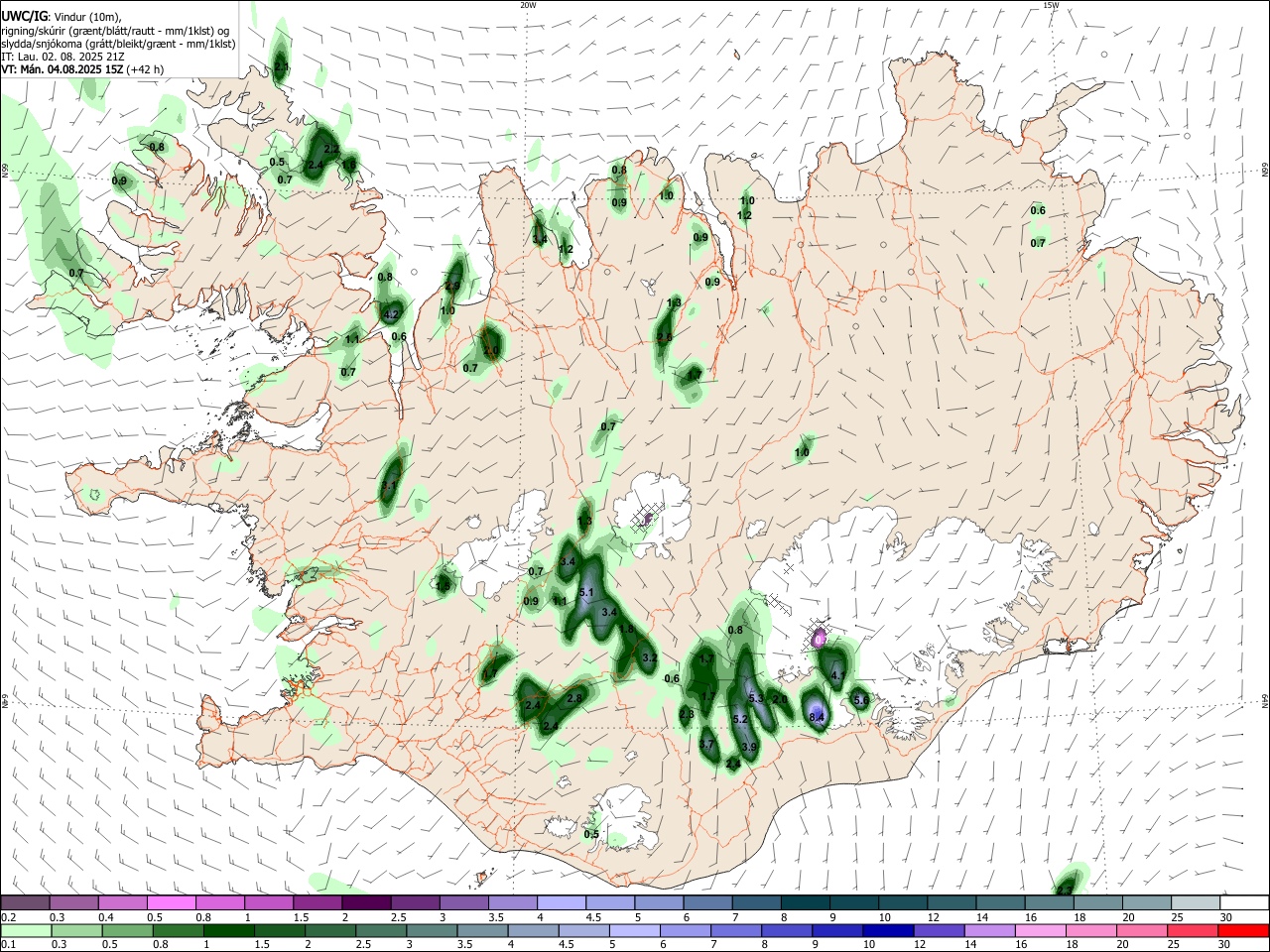The image size is (1270, 952).
Task: Select the darkest purple snow swatch between 2 and 2.5
Action: pyautogui.click(x=365, y=902)
